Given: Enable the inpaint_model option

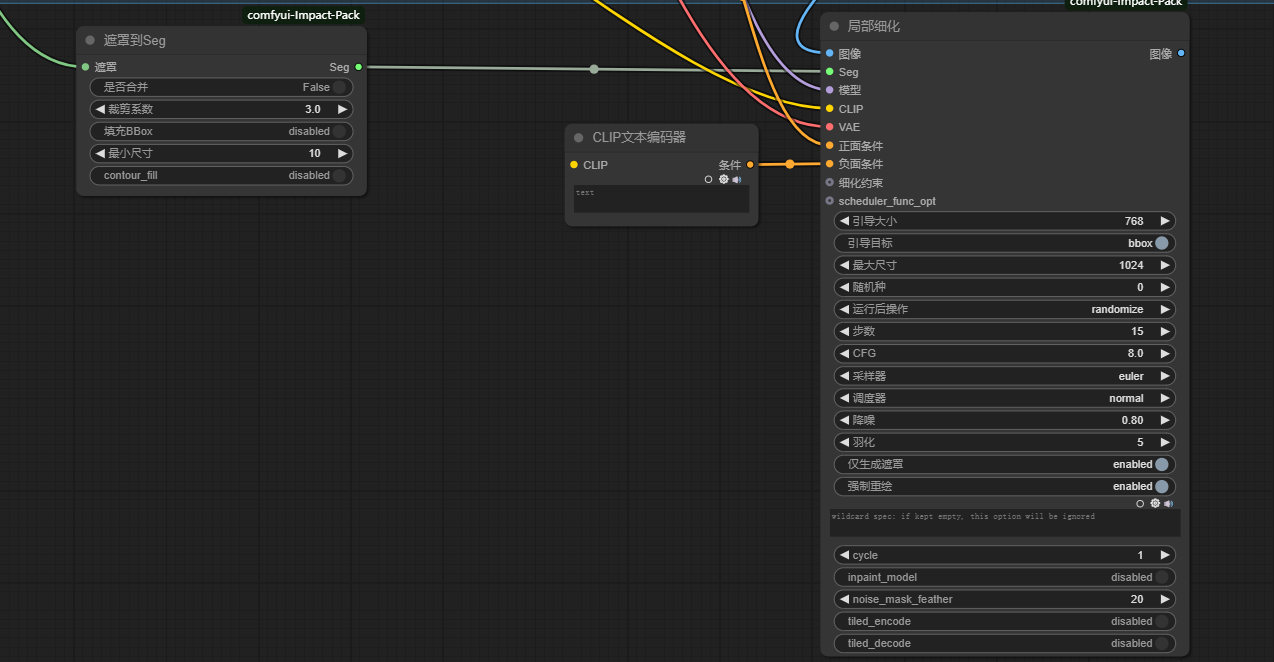Looking at the screenshot, I should click(x=1160, y=577).
